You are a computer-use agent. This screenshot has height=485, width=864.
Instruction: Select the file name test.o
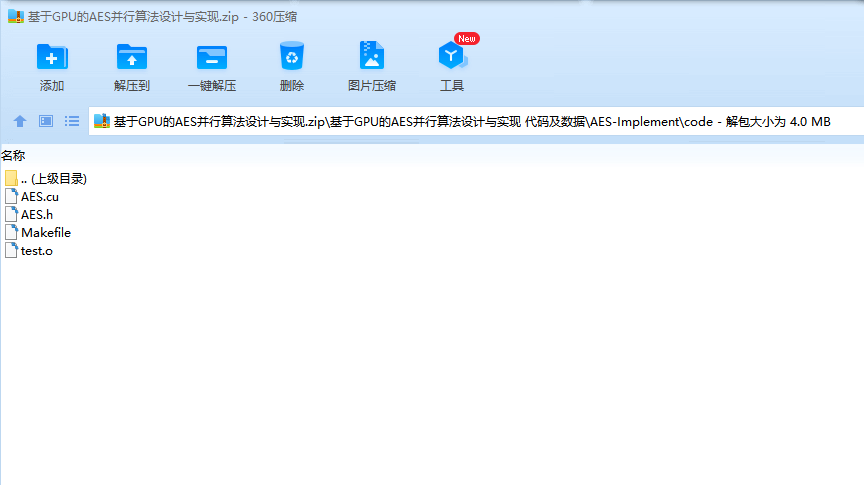(x=37, y=251)
